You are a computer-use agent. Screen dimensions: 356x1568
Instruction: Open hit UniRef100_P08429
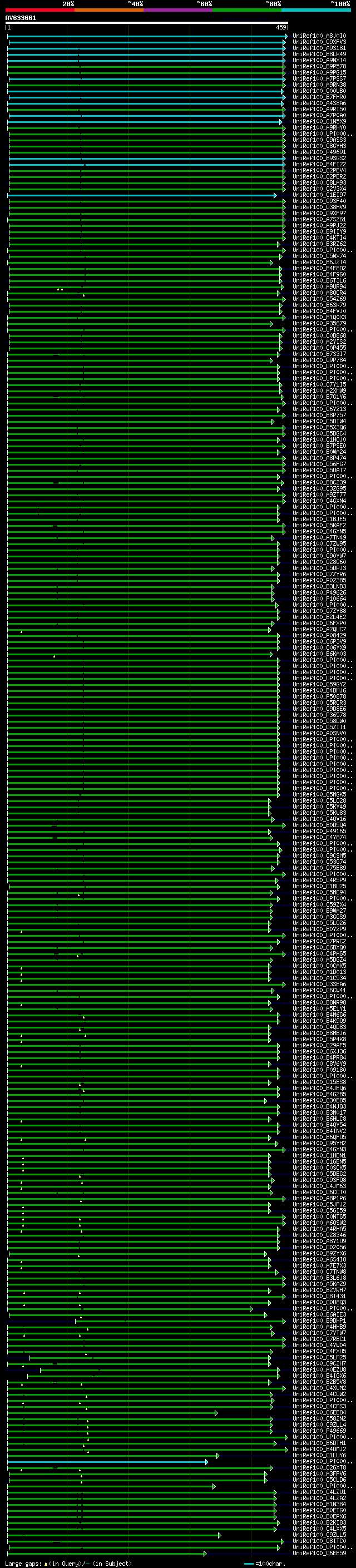[x=319, y=635]
